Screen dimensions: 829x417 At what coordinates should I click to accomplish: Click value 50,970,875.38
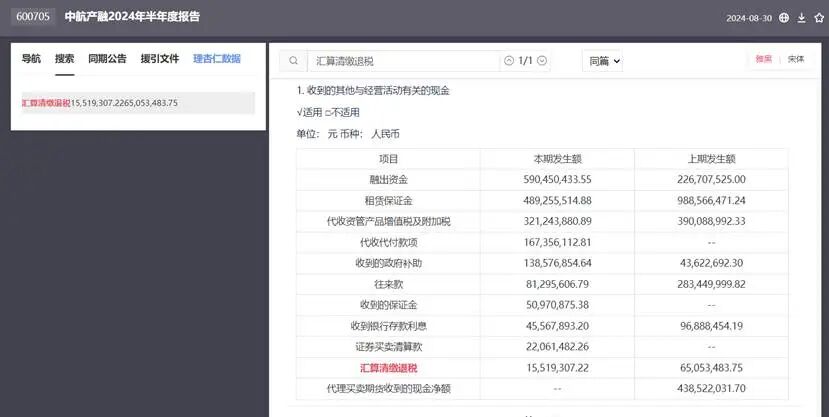pyautogui.click(x=557, y=305)
